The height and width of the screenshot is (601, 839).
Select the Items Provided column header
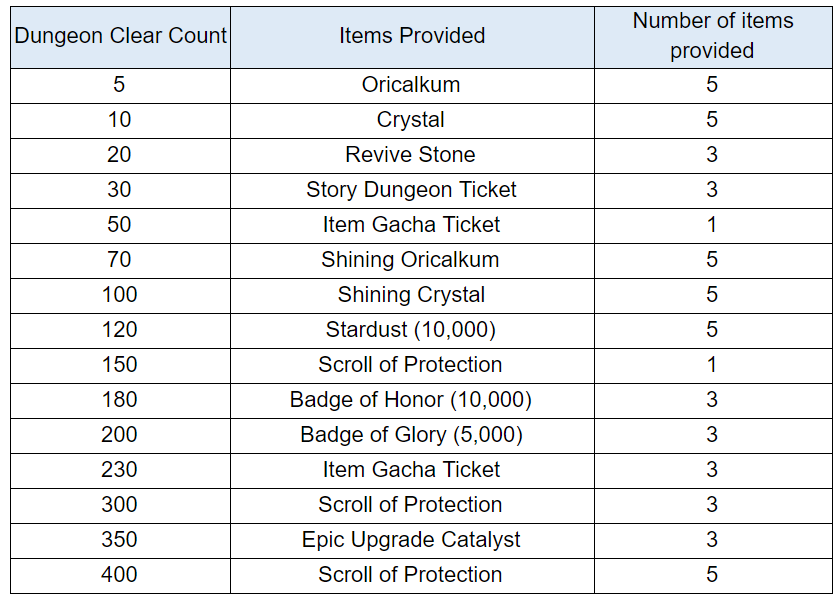click(411, 36)
